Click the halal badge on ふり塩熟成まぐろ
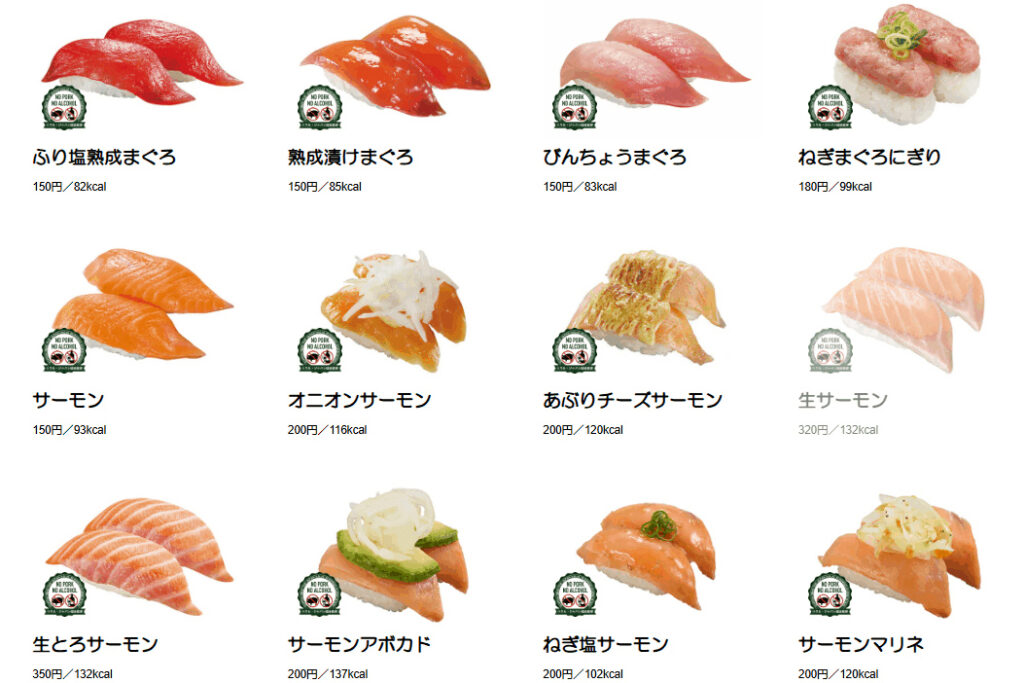1024x683 pixels. click(x=64, y=108)
